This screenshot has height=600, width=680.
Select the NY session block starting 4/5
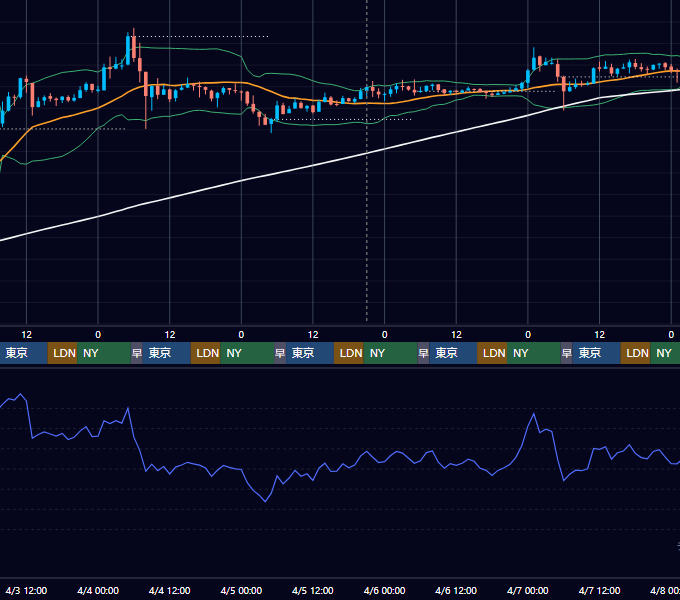390,353
